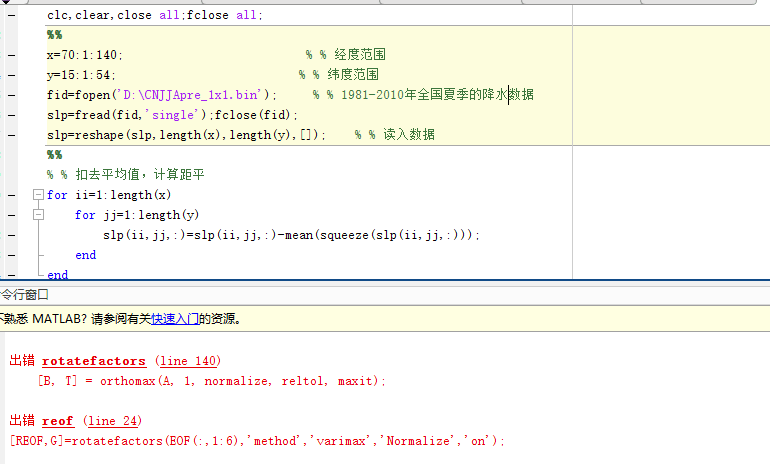
Task: Open the reof function error link
Action: point(58,422)
